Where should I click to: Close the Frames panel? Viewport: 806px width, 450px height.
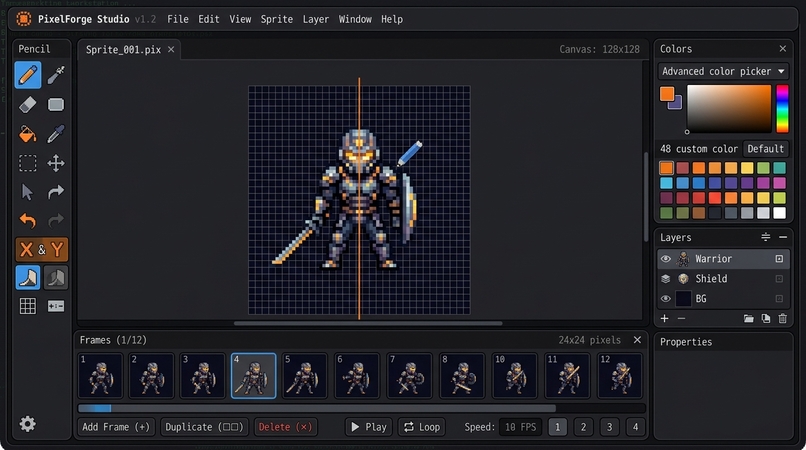(637, 339)
